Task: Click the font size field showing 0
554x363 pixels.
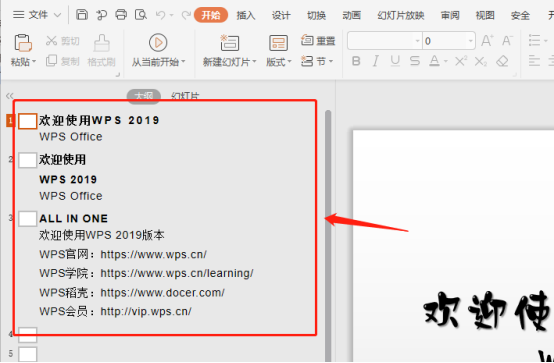Action: pos(445,41)
